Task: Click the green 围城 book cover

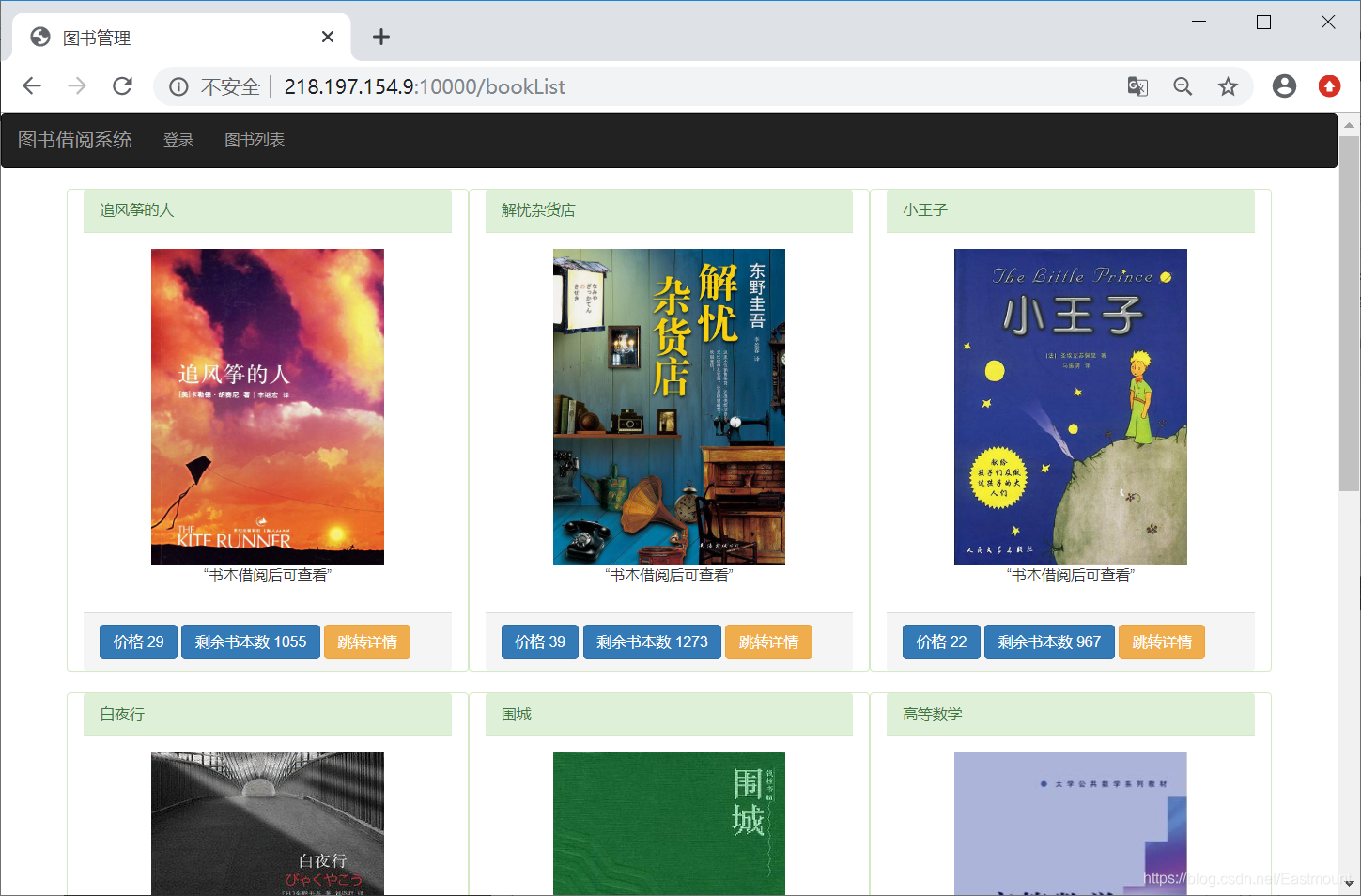Action: (x=669, y=824)
